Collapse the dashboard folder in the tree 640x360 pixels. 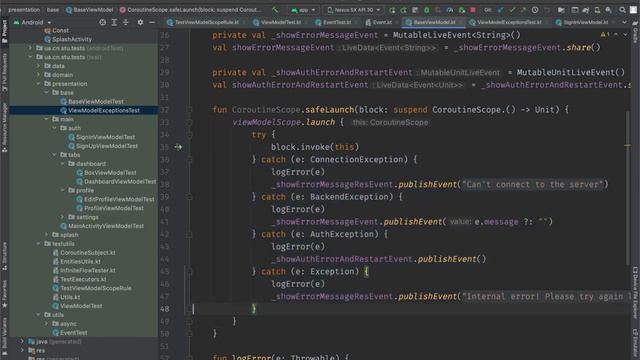click(x=62, y=164)
